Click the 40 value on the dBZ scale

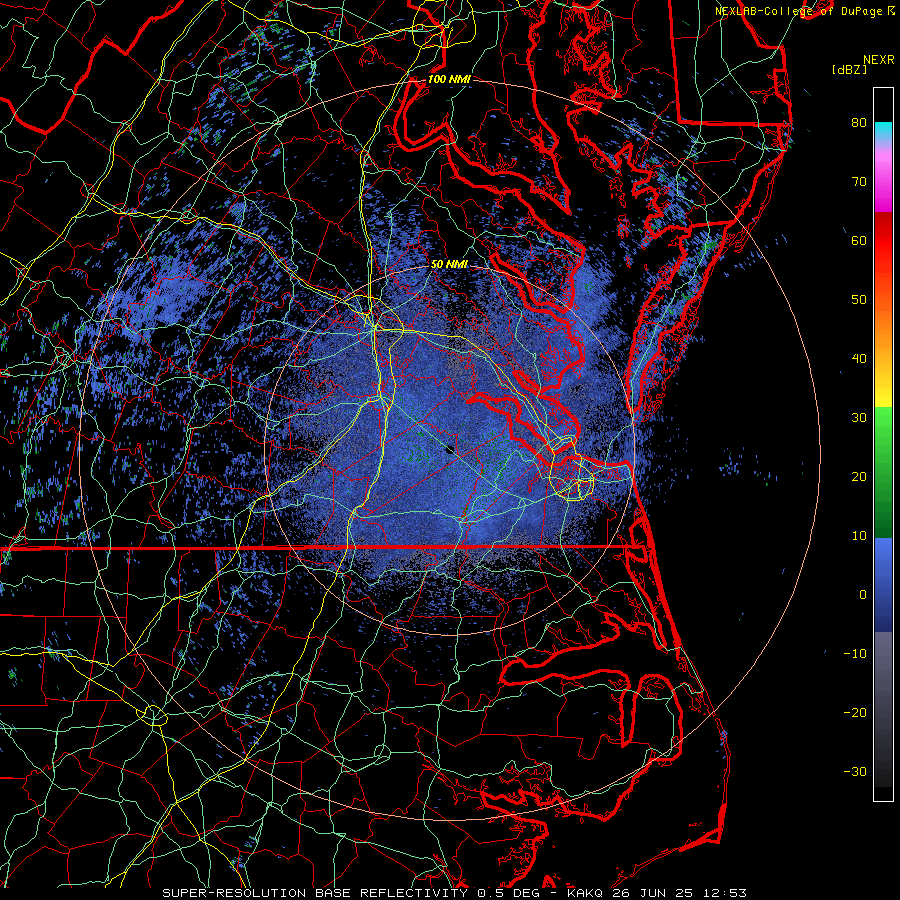pos(859,359)
